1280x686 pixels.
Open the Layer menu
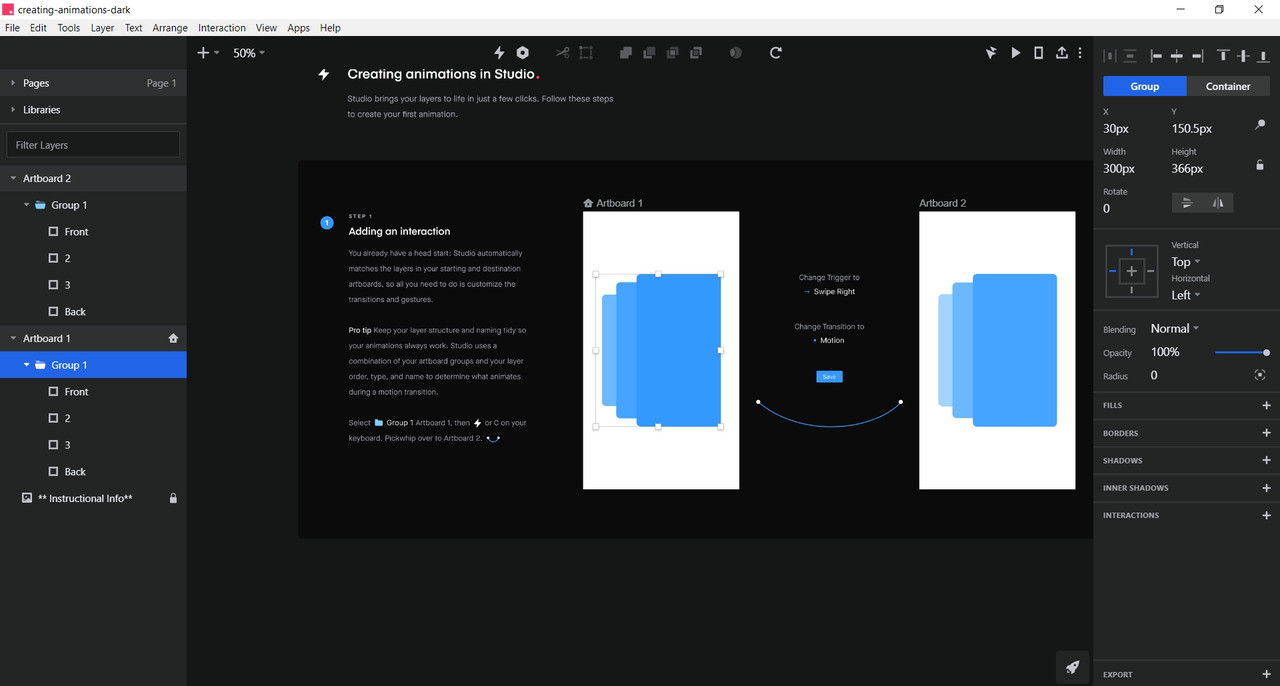click(102, 28)
